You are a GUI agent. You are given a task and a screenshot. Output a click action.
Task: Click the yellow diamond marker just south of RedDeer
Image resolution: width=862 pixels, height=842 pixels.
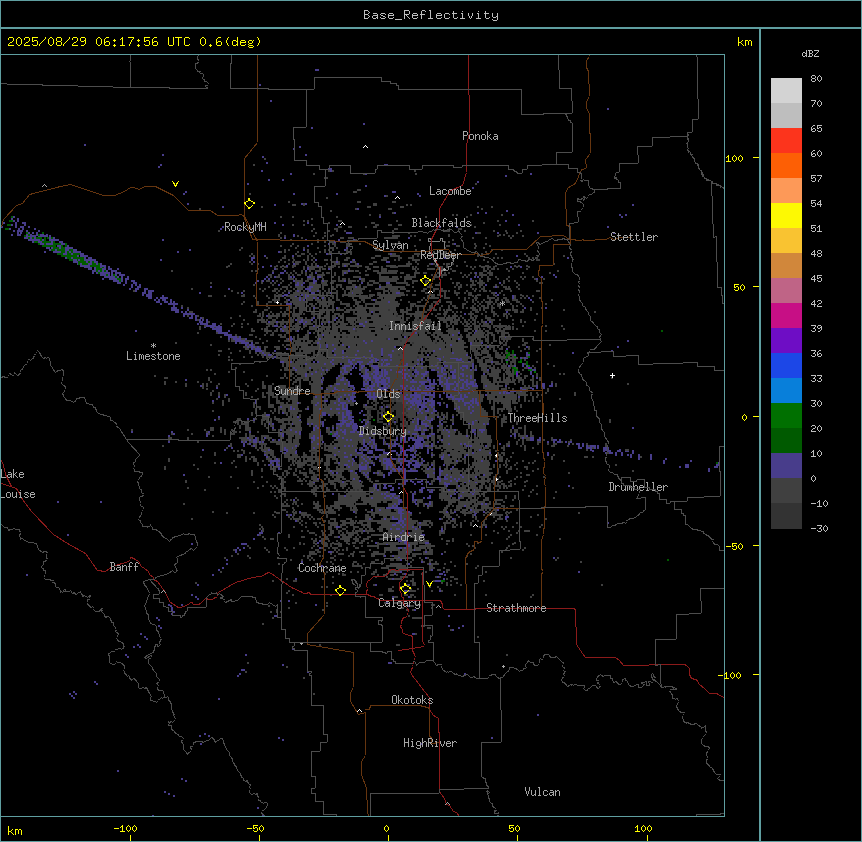426,281
